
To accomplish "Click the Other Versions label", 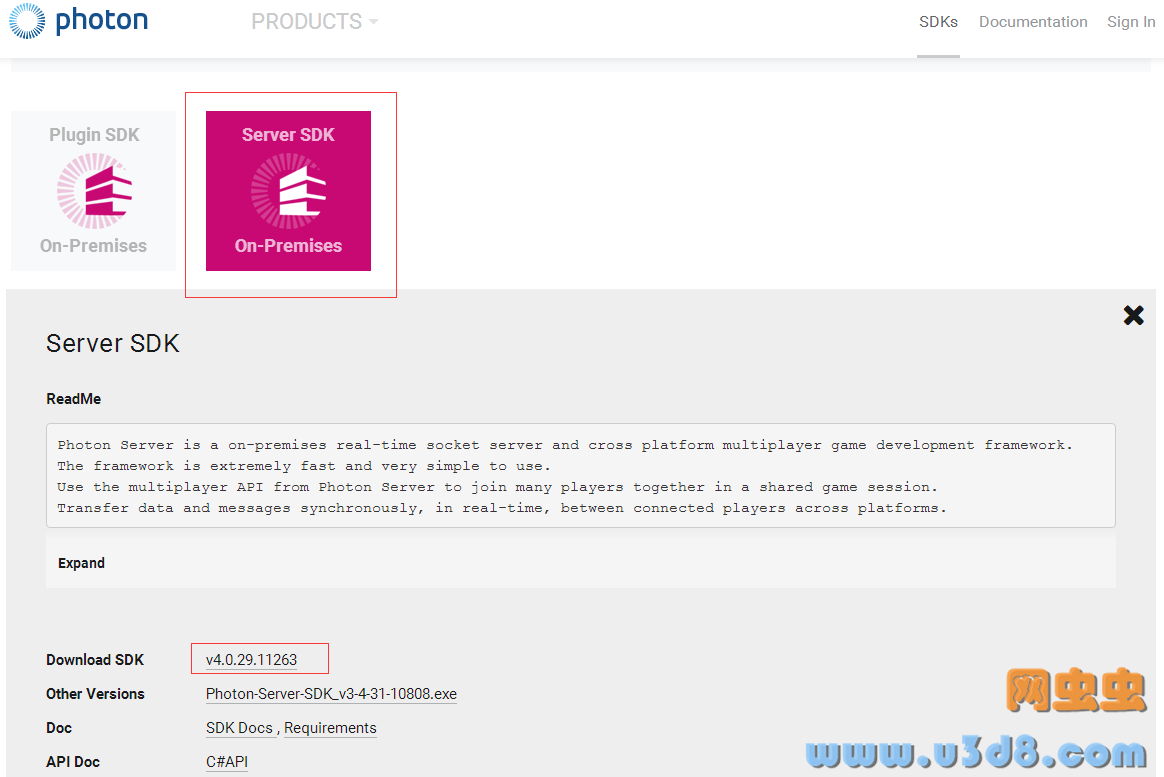I will point(95,694).
